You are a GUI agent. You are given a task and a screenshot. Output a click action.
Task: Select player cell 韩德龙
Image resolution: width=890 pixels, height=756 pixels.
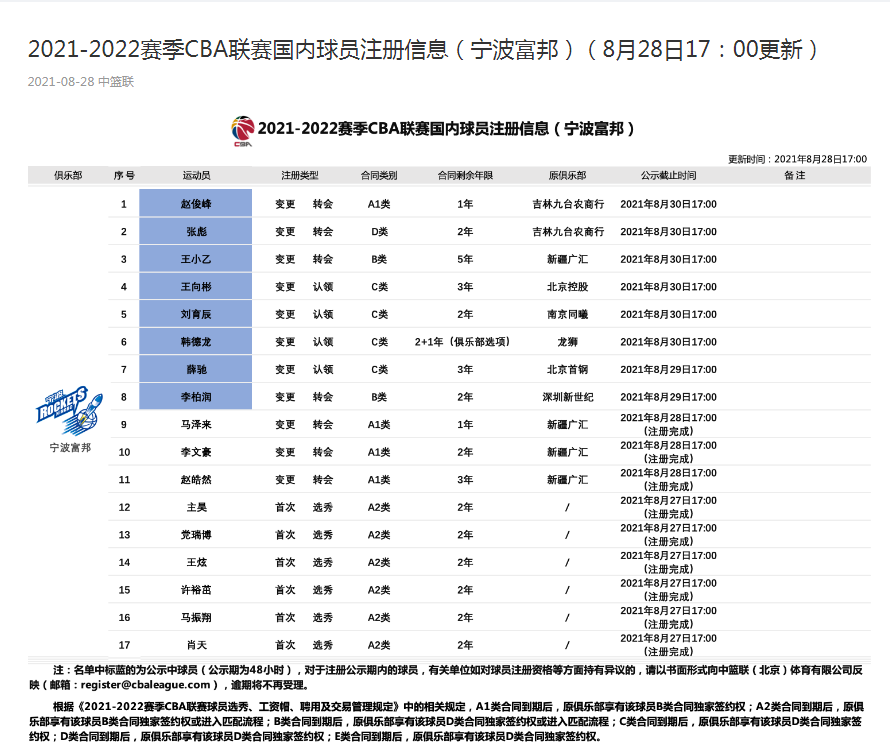[196, 342]
